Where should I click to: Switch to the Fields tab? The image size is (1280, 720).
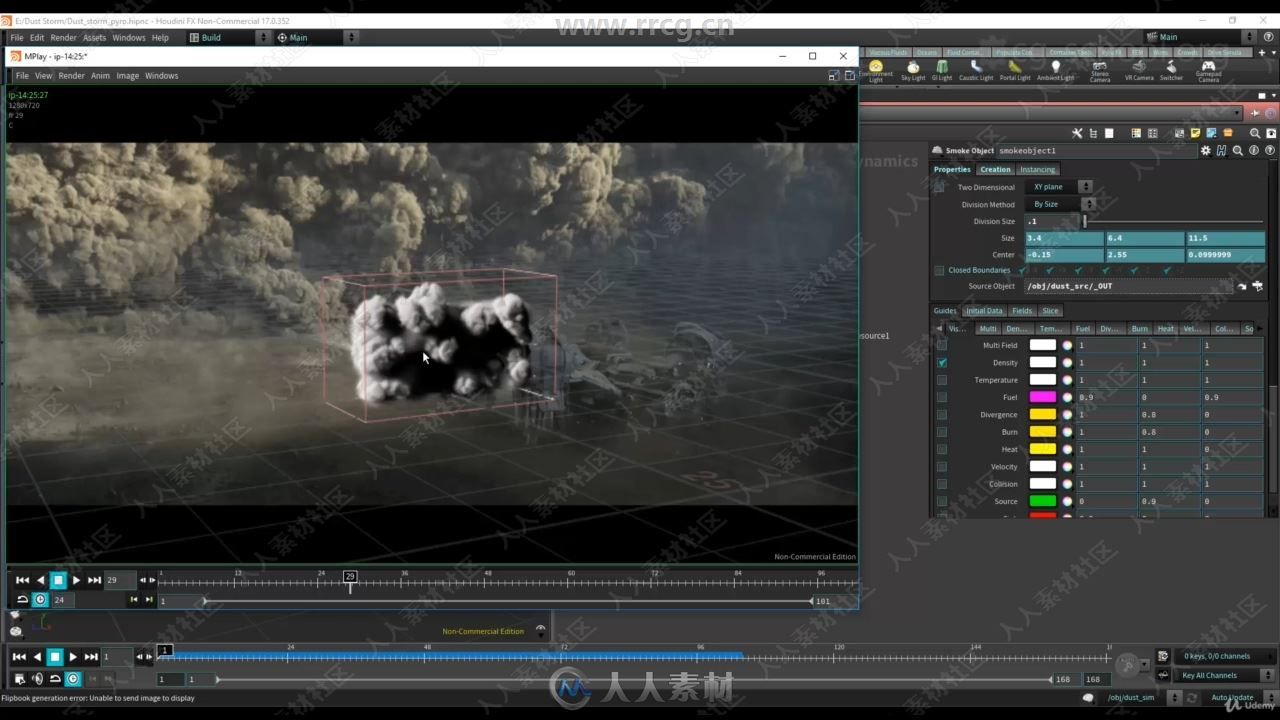(1022, 311)
